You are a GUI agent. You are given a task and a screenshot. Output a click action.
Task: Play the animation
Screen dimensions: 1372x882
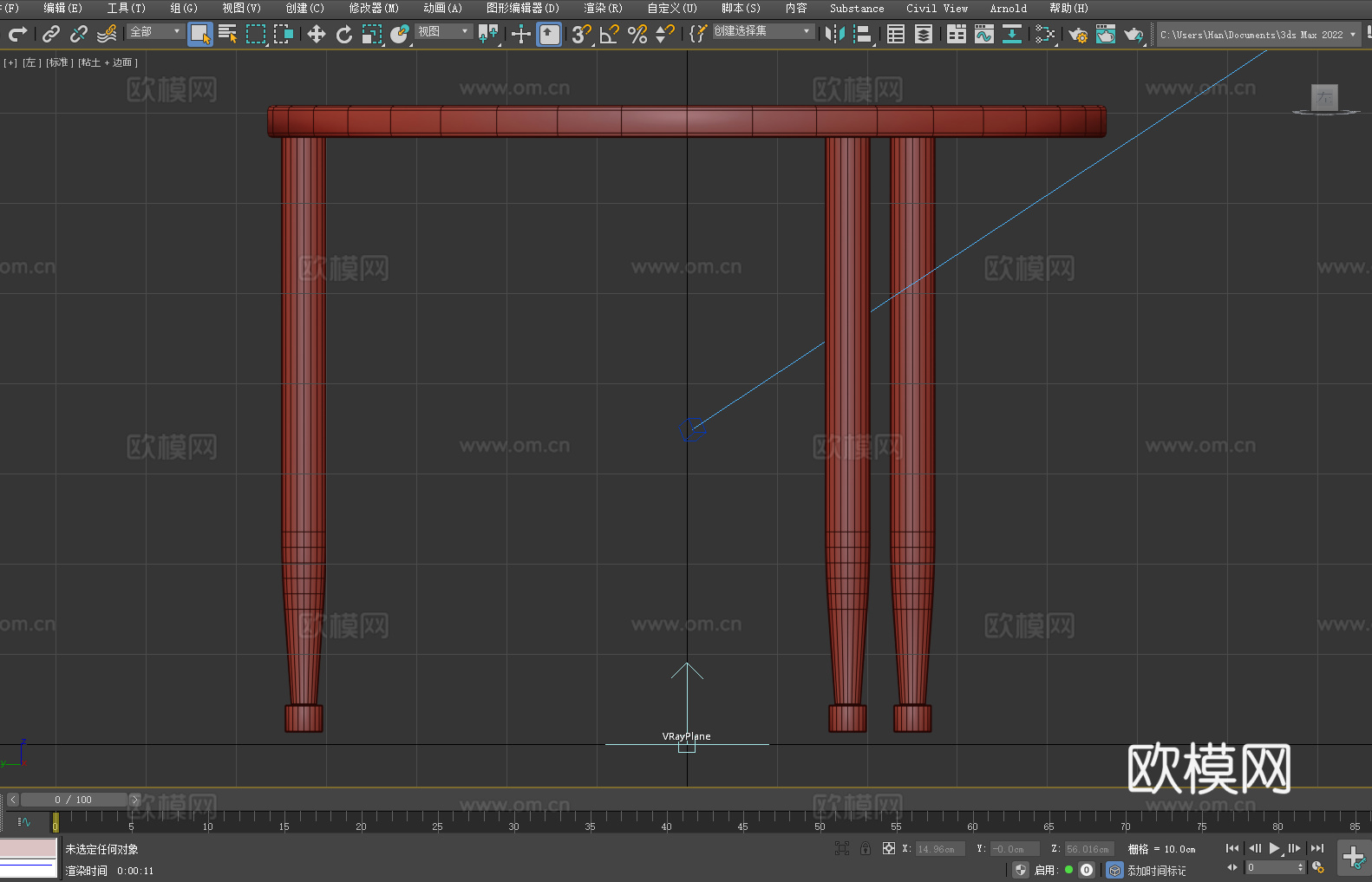point(1274,848)
